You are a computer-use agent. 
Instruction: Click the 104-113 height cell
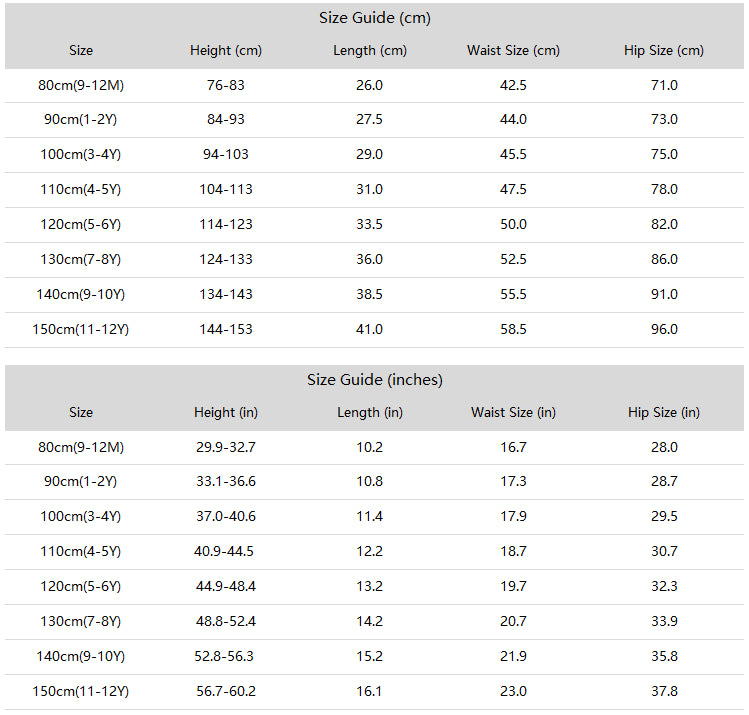[225, 189]
